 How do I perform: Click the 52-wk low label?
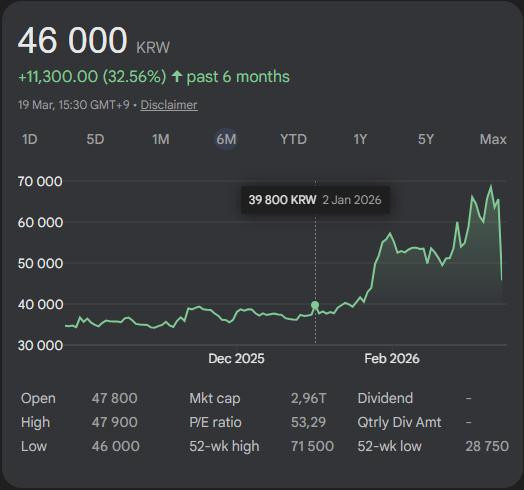(389, 447)
